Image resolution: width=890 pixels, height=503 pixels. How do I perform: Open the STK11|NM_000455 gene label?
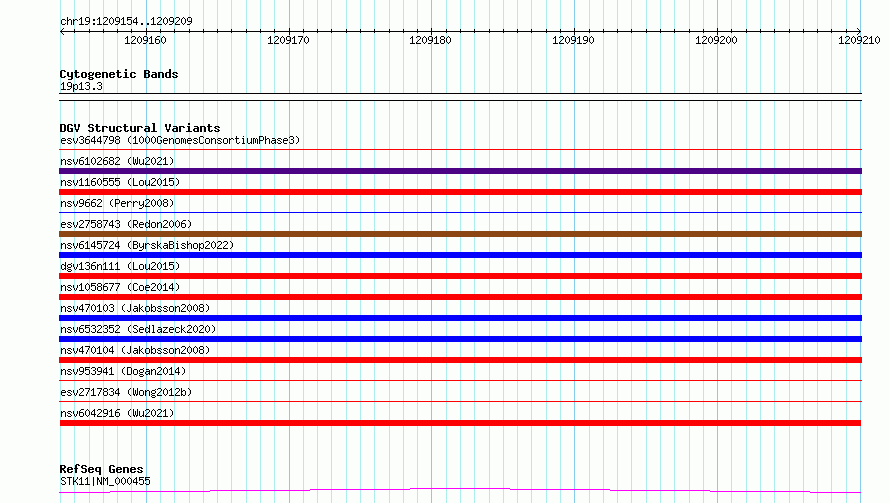(105, 481)
